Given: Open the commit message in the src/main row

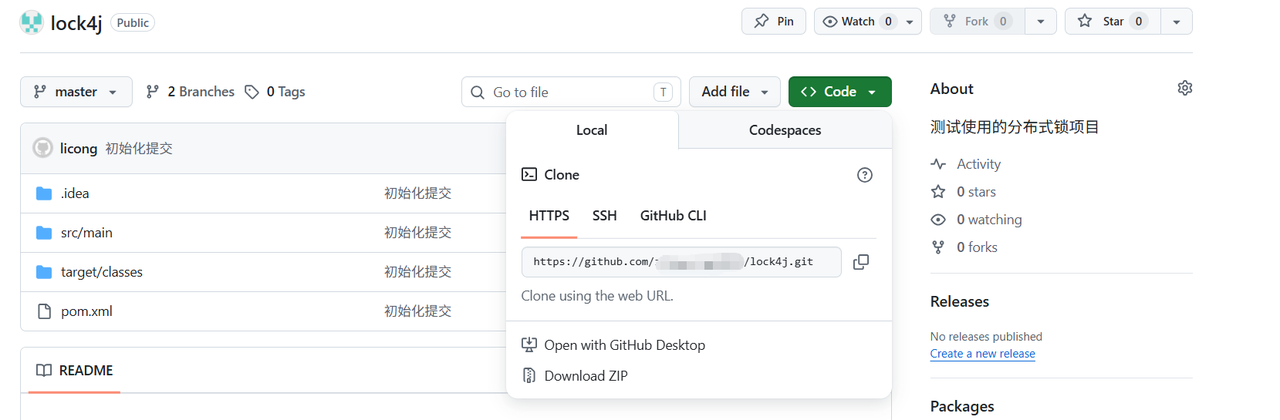Looking at the screenshot, I should pyautogui.click(x=418, y=232).
